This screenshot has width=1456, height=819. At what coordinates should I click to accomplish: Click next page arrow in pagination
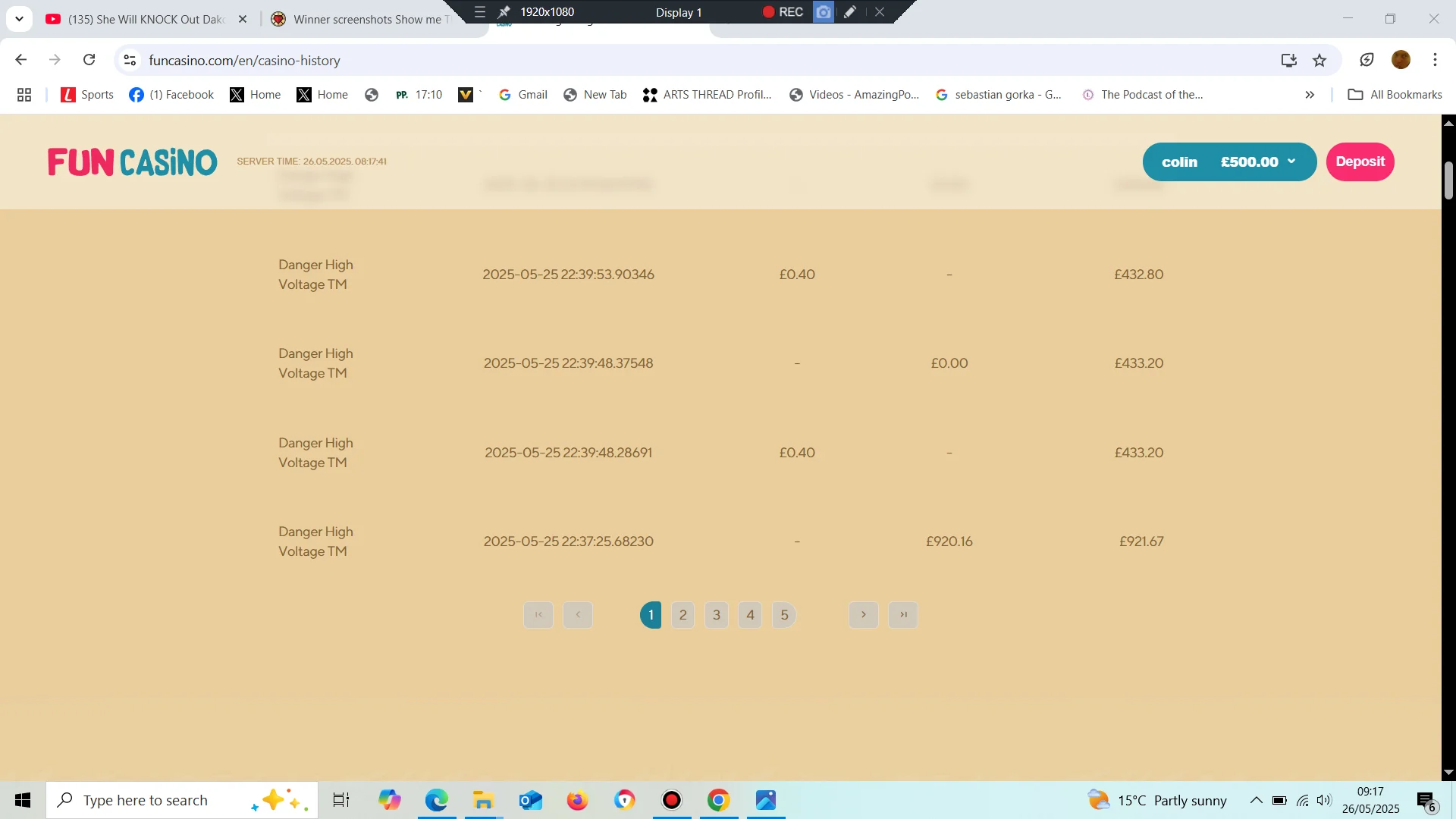863,615
